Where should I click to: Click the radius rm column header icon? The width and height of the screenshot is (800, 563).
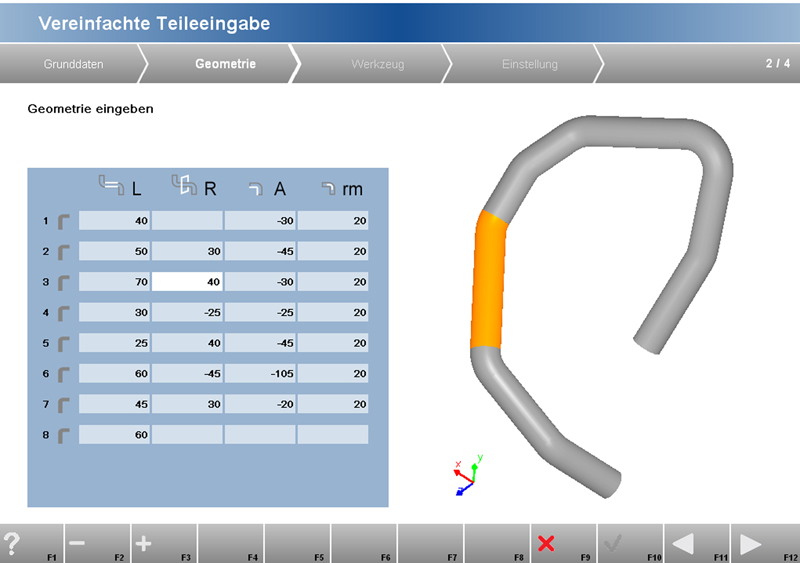pyautogui.click(x=329, y=188)
